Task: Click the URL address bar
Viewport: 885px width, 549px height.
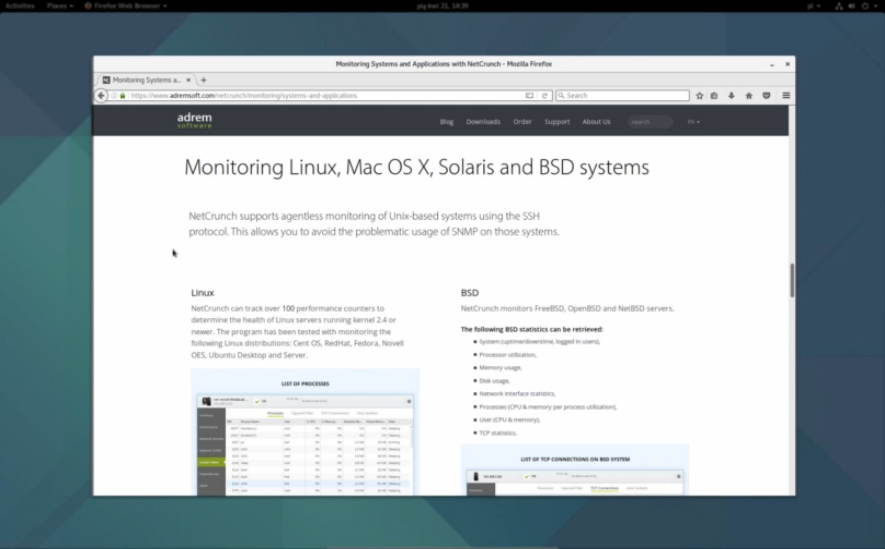Action: coord(327,95)
